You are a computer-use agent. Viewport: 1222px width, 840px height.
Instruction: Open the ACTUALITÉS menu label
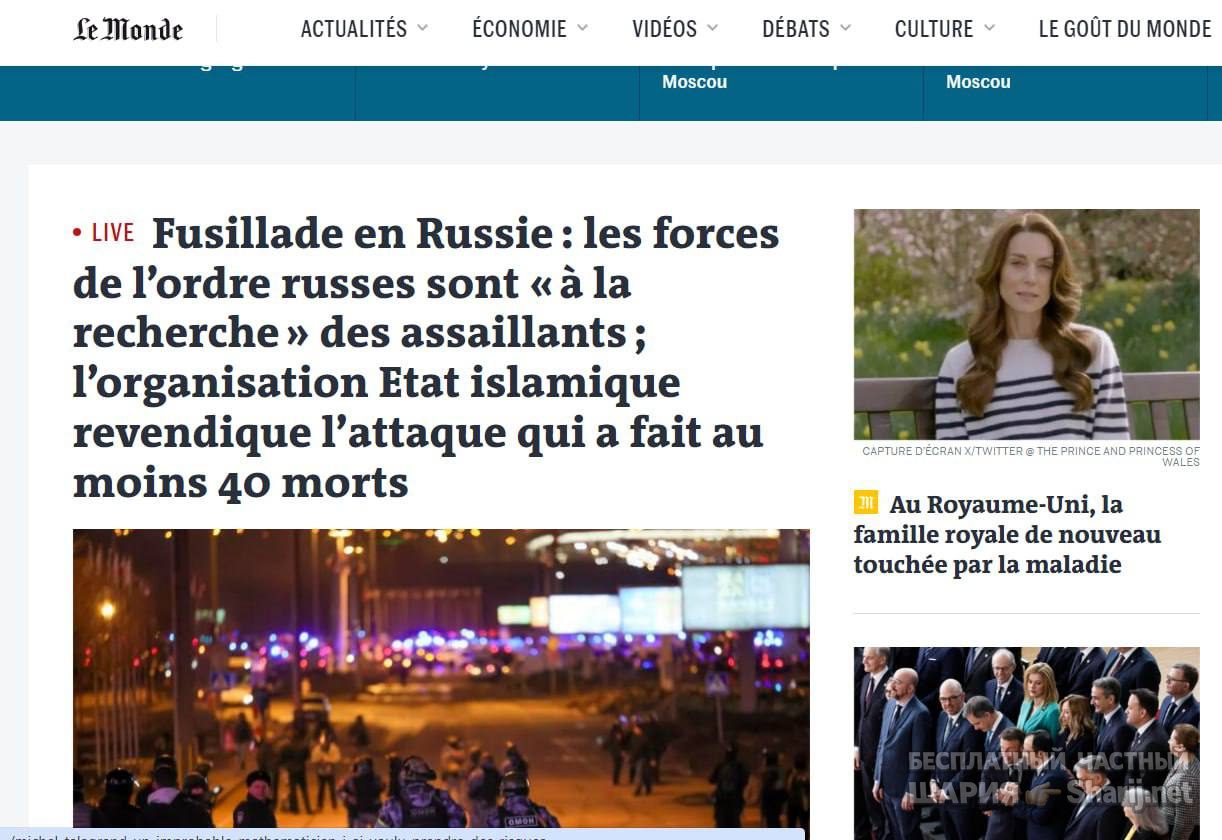pos(354,29)
